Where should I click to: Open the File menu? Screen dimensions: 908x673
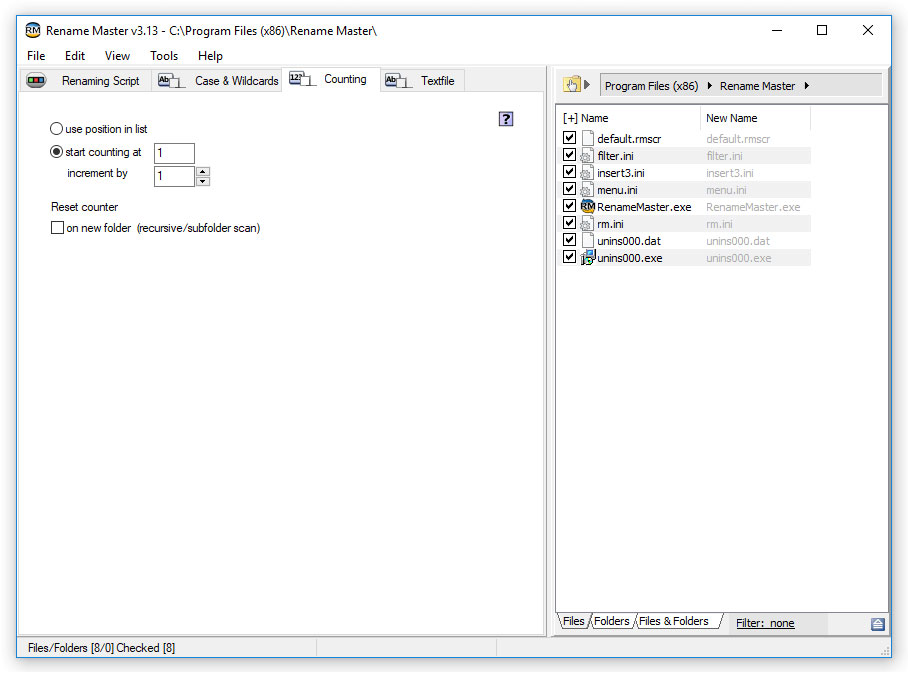[x=36, y=56]
